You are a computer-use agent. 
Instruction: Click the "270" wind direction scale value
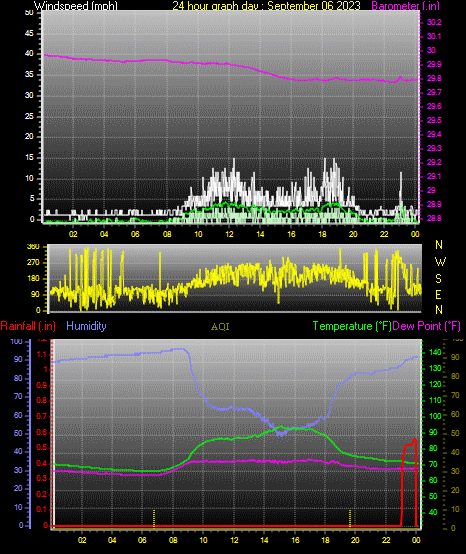[x=33, y=263]
